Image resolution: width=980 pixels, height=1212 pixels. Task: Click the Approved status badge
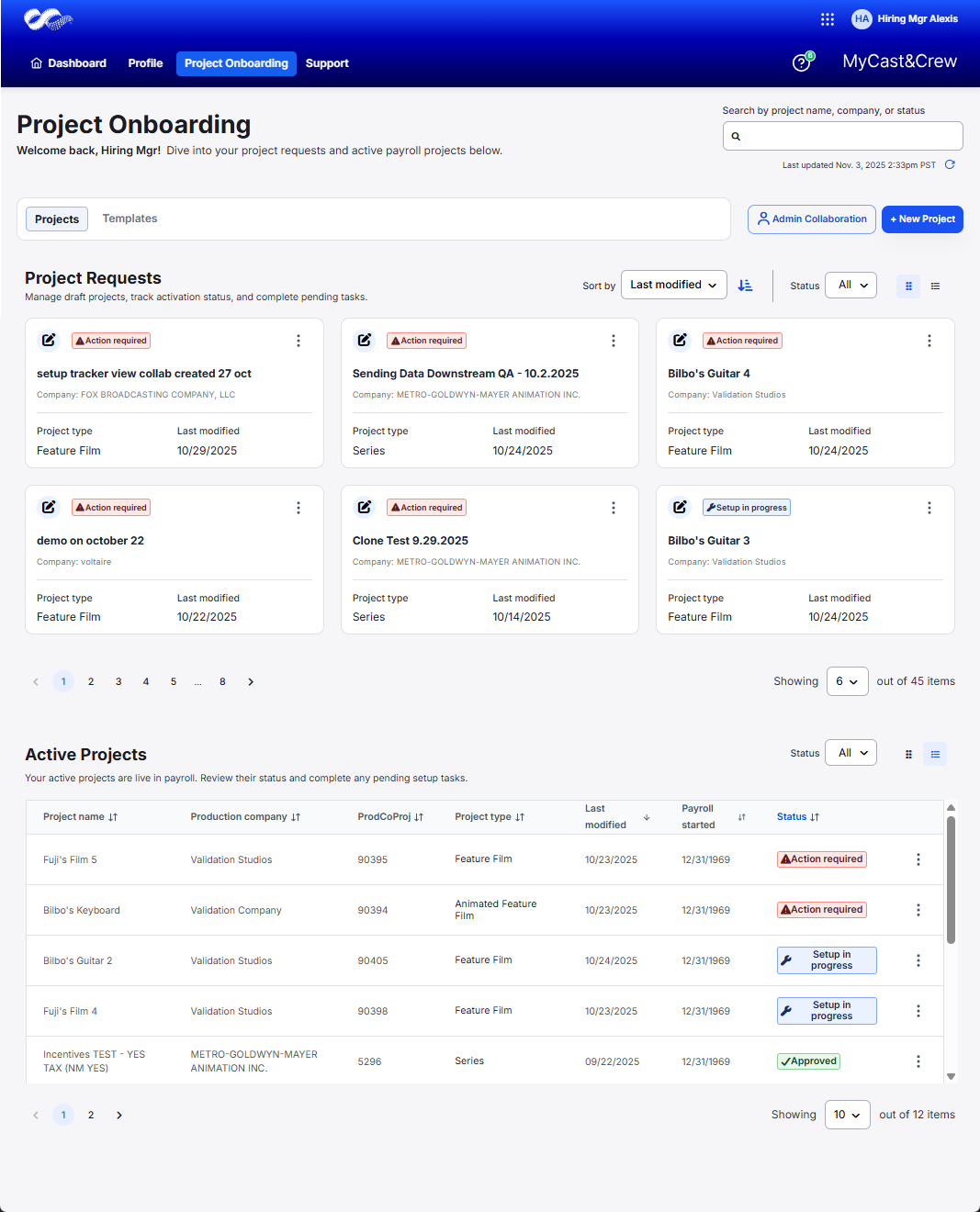809,1061
